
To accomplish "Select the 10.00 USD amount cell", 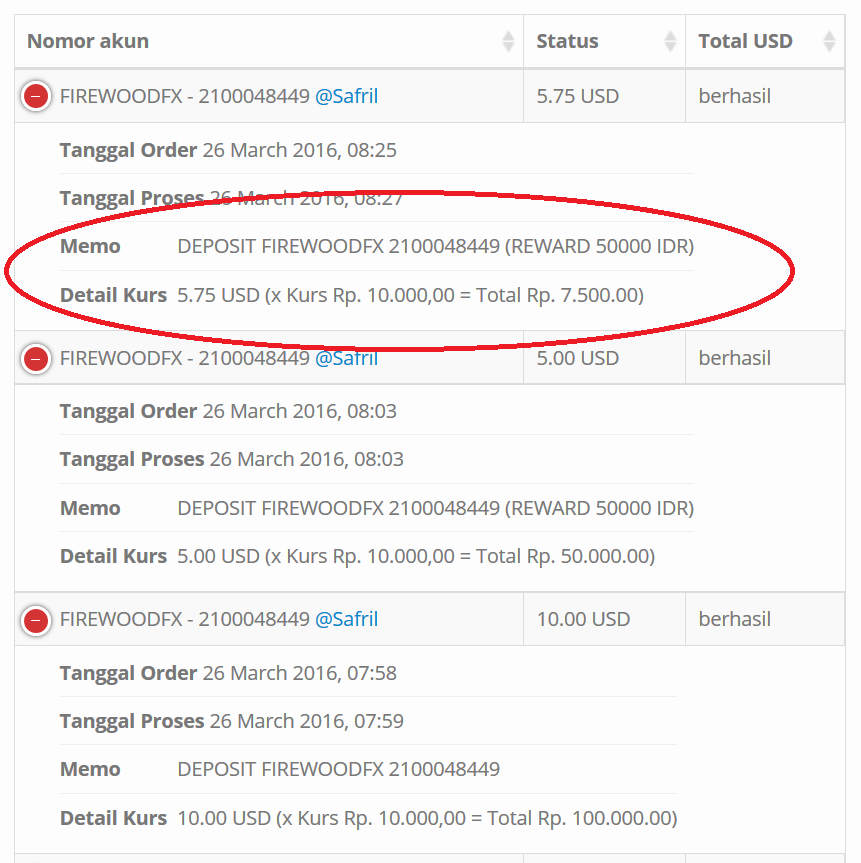I will point(604,619).
